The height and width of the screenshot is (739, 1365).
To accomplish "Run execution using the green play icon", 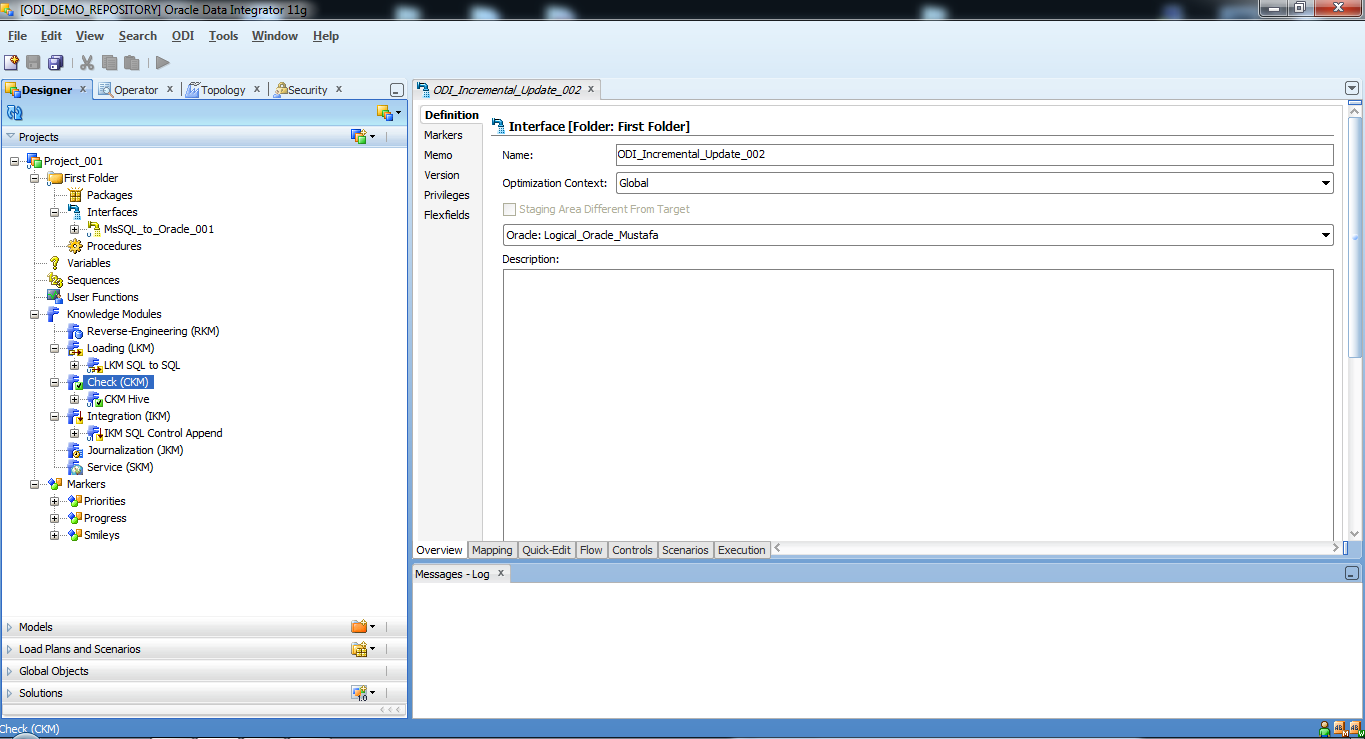I will [x=162, y=61].
